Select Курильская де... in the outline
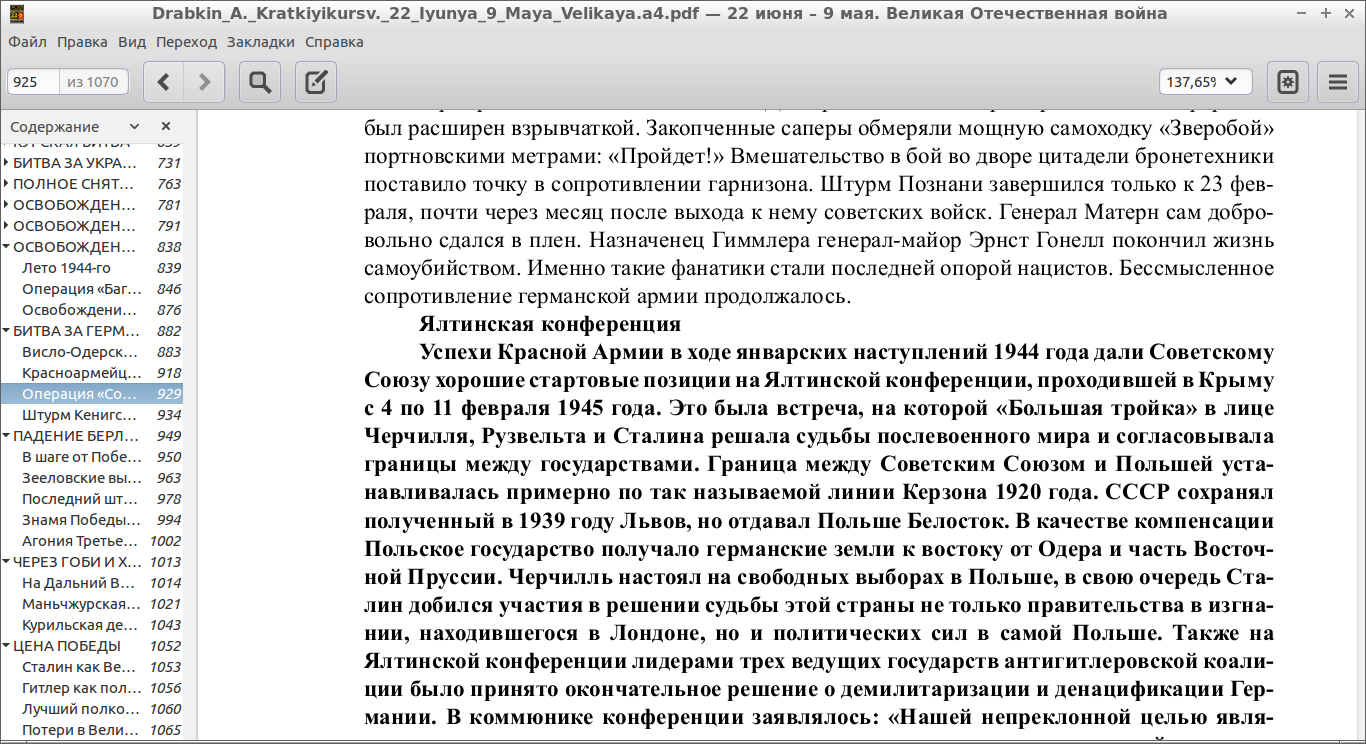The width and height of the screenshot is (1366, 744). [80, 625]
